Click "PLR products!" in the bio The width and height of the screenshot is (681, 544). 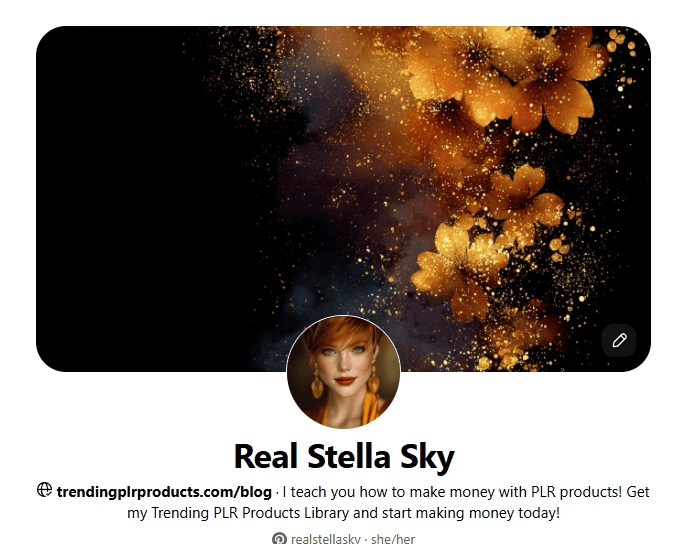(x=576, y=492)
